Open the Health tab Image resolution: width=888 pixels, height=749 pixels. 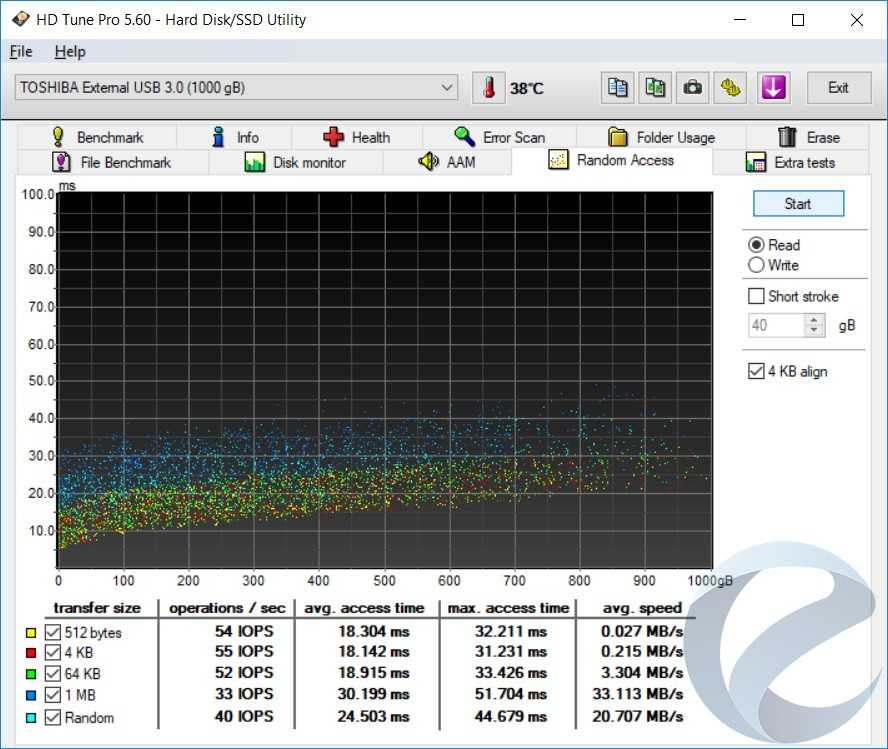pos(356,137)
